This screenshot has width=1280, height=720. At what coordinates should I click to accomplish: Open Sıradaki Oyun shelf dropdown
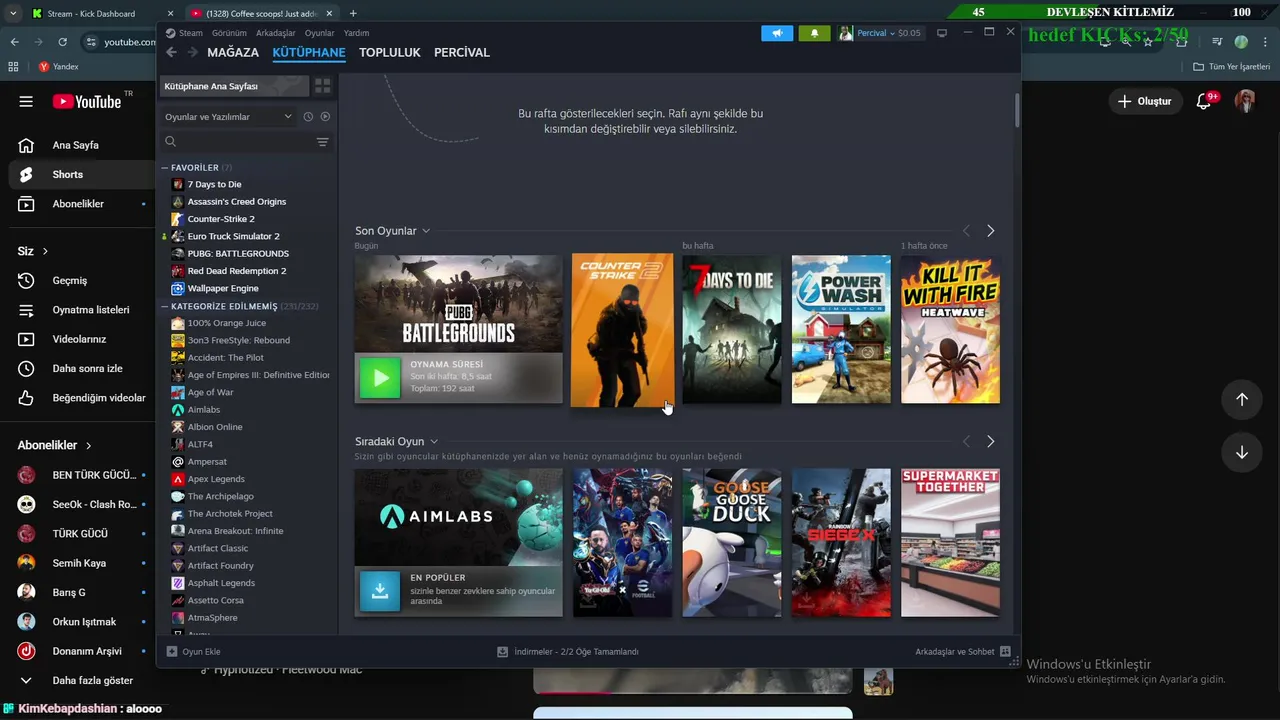click(x=434, y=441)
